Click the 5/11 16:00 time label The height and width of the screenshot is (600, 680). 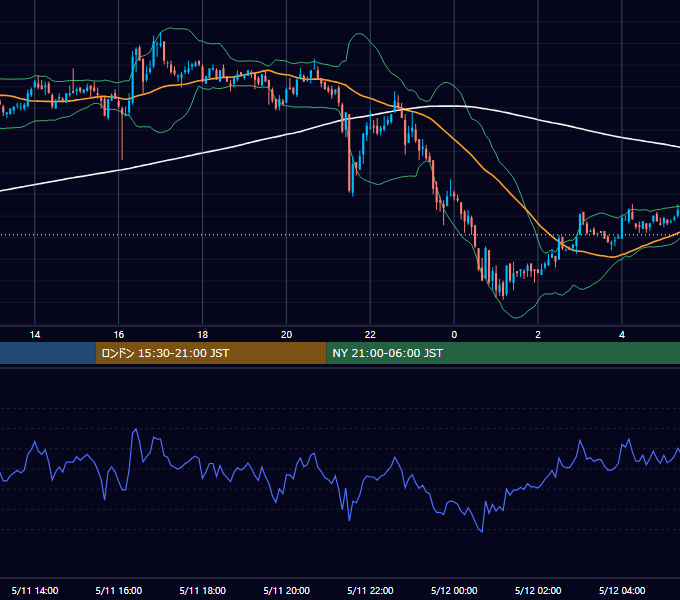pyautogui.click(x=118, y=590)
